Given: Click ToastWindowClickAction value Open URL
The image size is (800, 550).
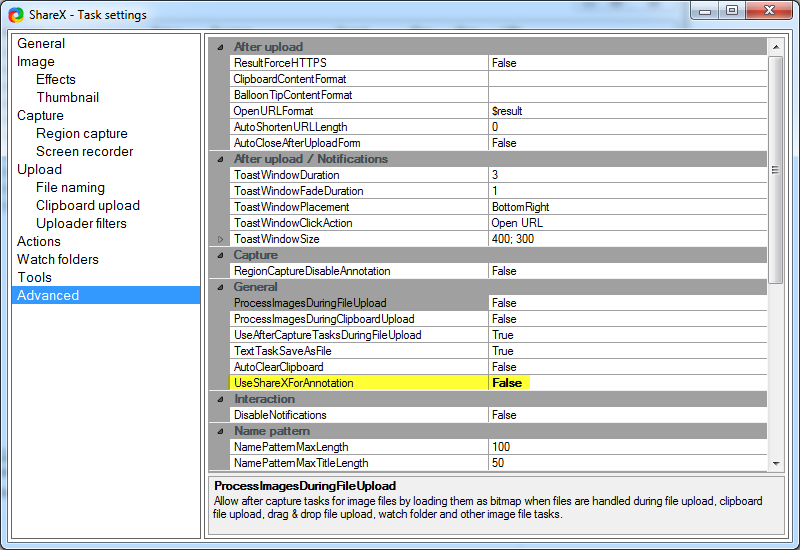Looking at the screenshot, I should pos(628,223).
